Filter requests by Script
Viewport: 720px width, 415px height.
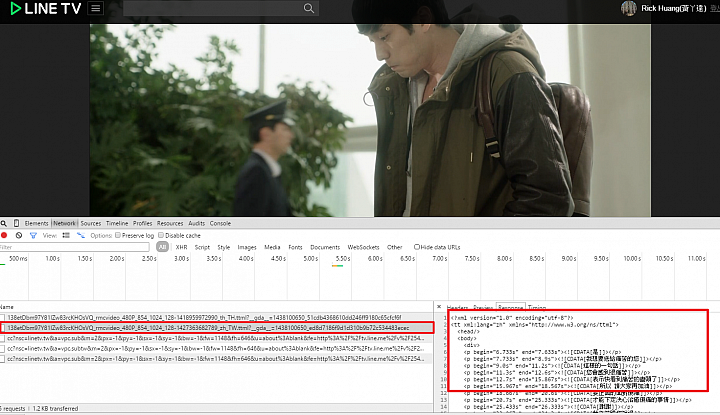tap(202, 247)
